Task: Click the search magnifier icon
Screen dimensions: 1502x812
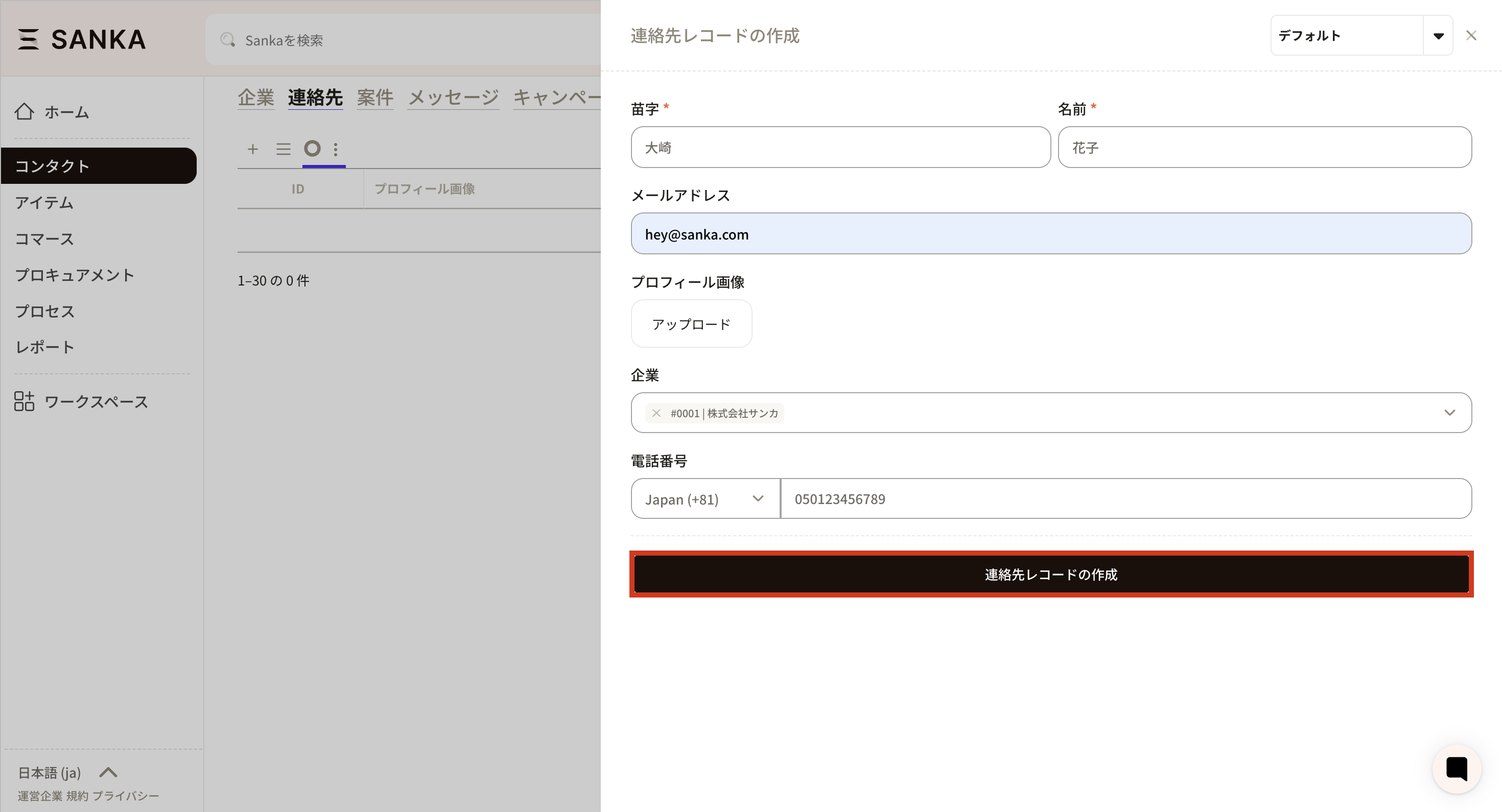Action: coord(227,40)
